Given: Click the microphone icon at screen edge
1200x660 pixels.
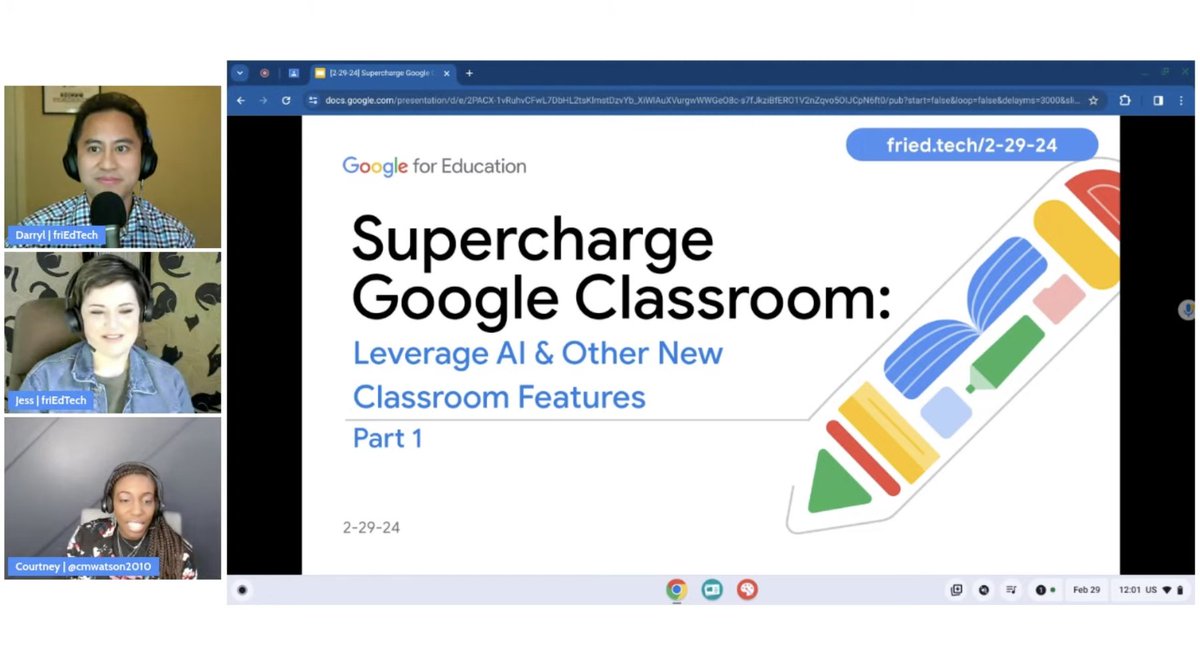Looking at the screenshot, I should pyautogui.click(x=1188, y=310).
